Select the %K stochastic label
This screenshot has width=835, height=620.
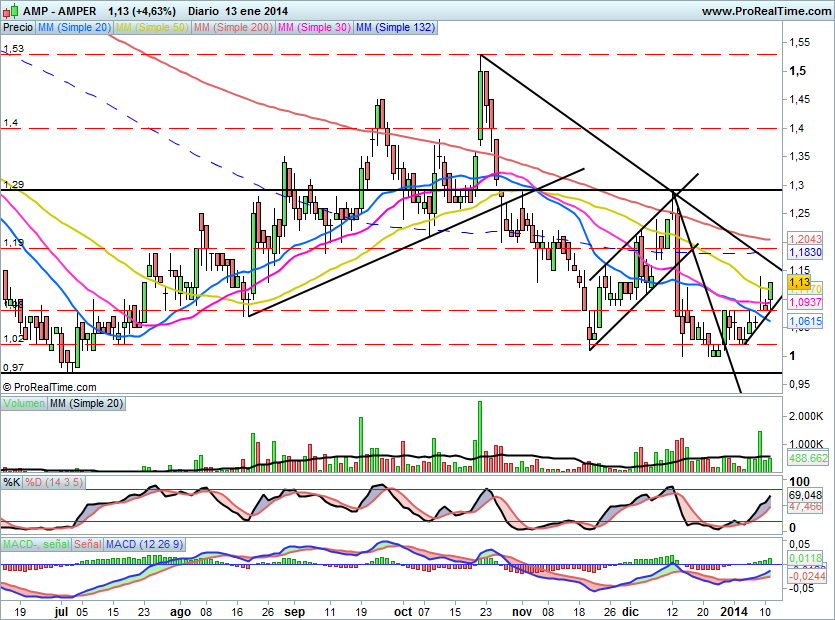click(12, 482)
